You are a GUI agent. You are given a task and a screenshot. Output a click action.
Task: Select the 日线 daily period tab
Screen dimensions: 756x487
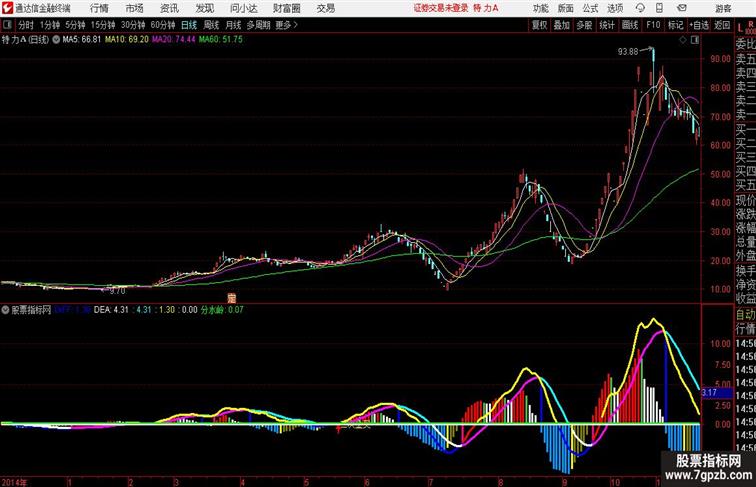click(x=189, y=25)
